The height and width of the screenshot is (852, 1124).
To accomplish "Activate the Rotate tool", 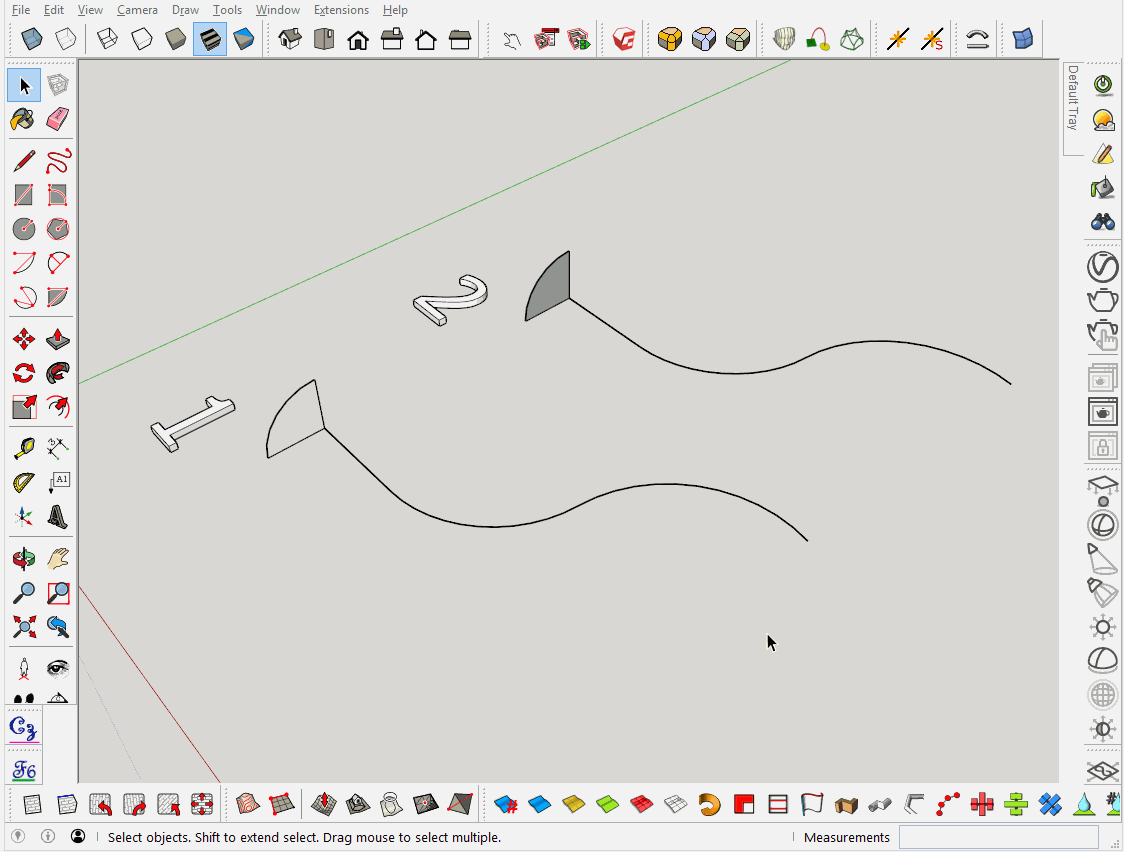I will coord(24,373).
